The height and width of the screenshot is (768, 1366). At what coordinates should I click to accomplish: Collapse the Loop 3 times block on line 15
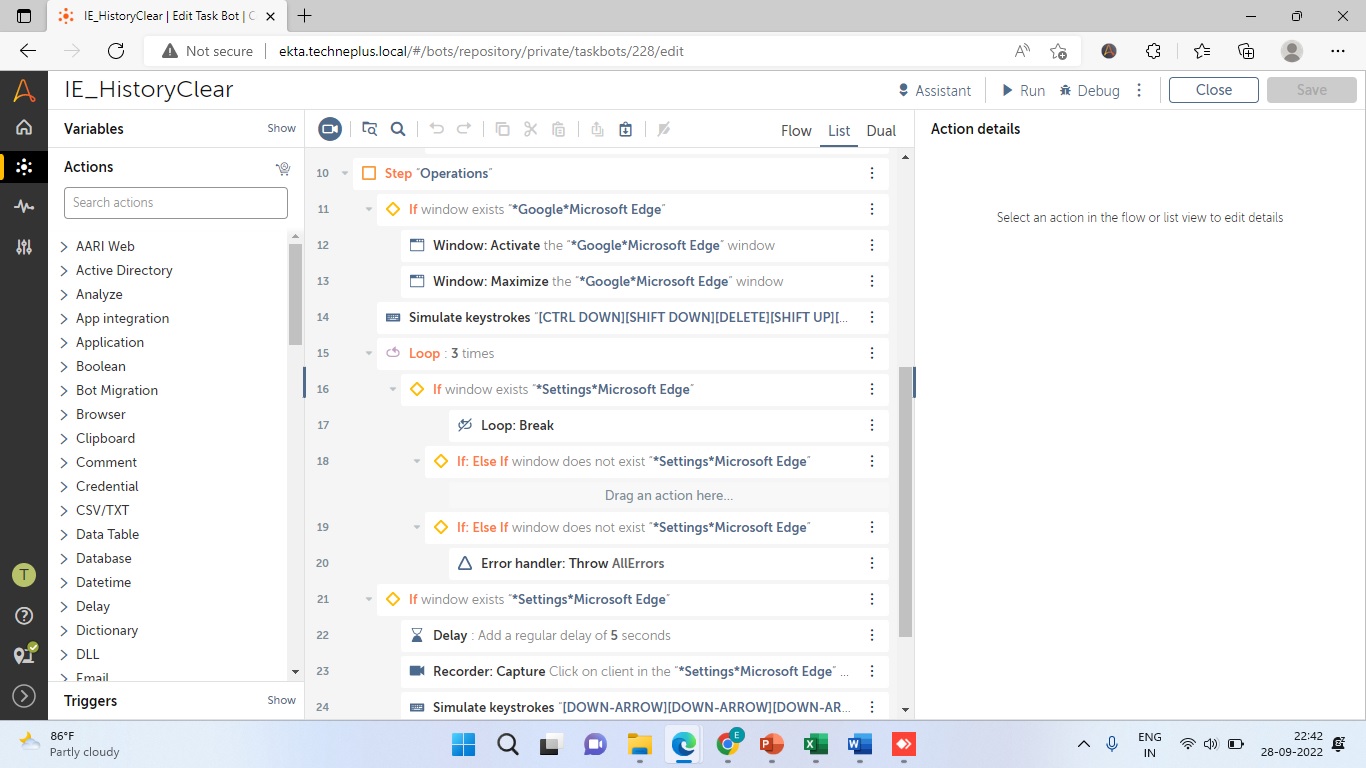coord(369,353)
